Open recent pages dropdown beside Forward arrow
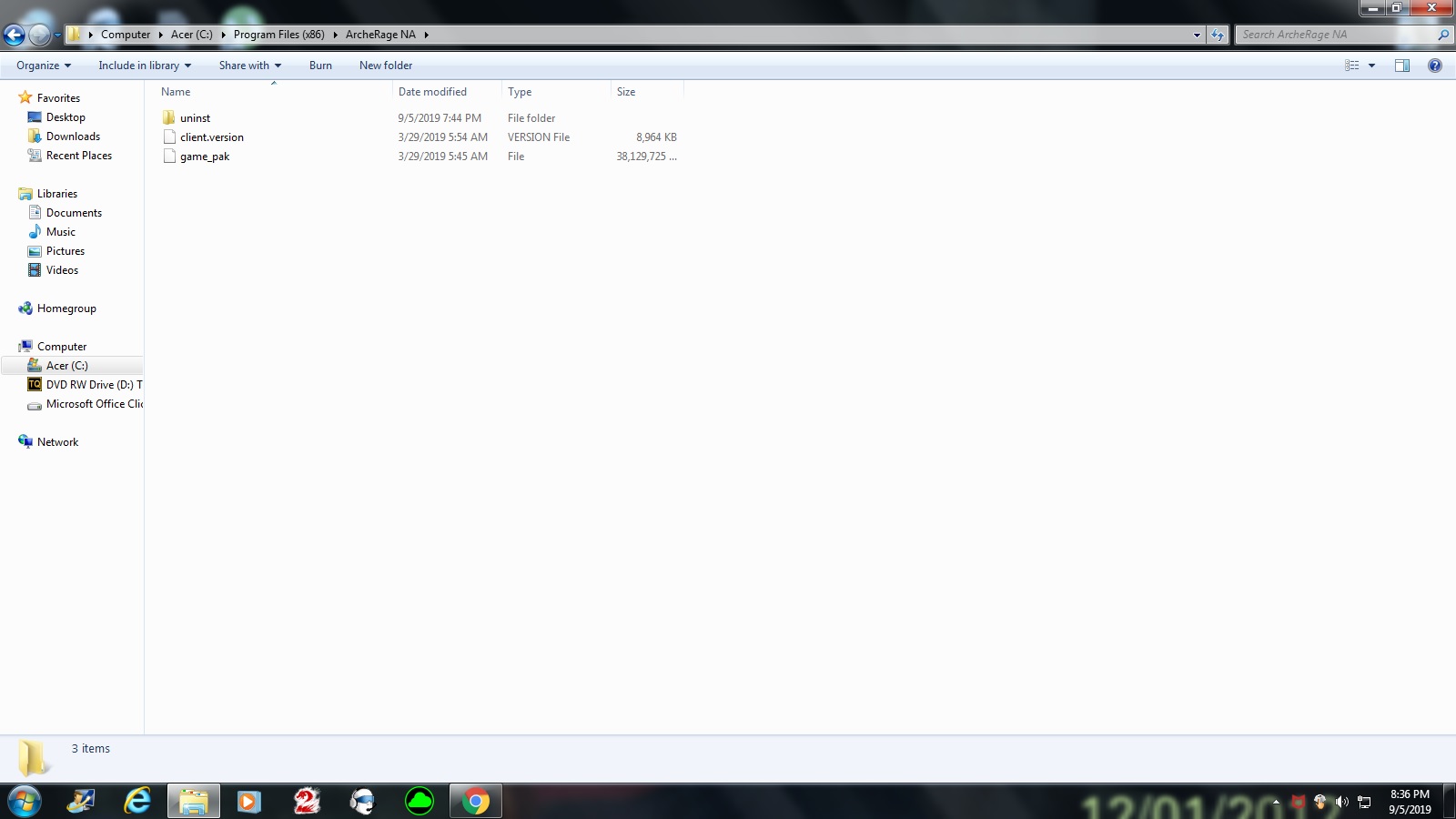1456x819 pixels. click(x=57, y=35)
